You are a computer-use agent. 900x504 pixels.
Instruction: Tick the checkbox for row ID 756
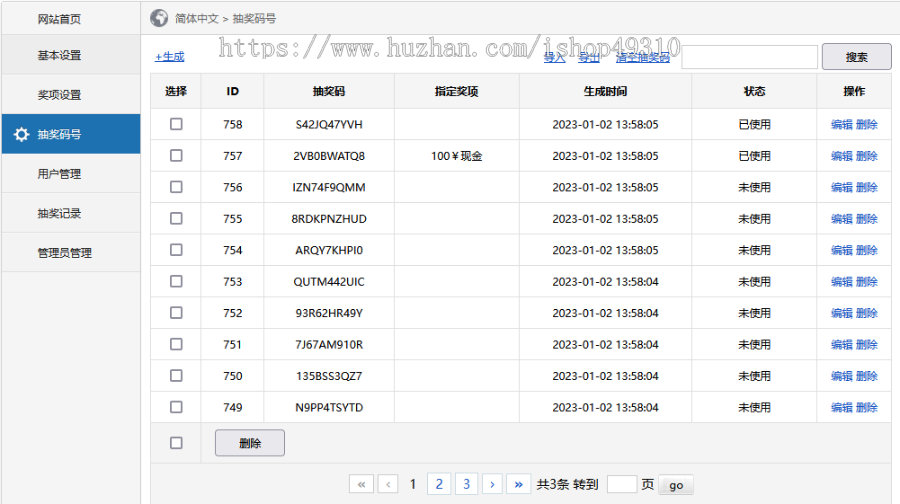pyautogui.click(x=176, y=187)
